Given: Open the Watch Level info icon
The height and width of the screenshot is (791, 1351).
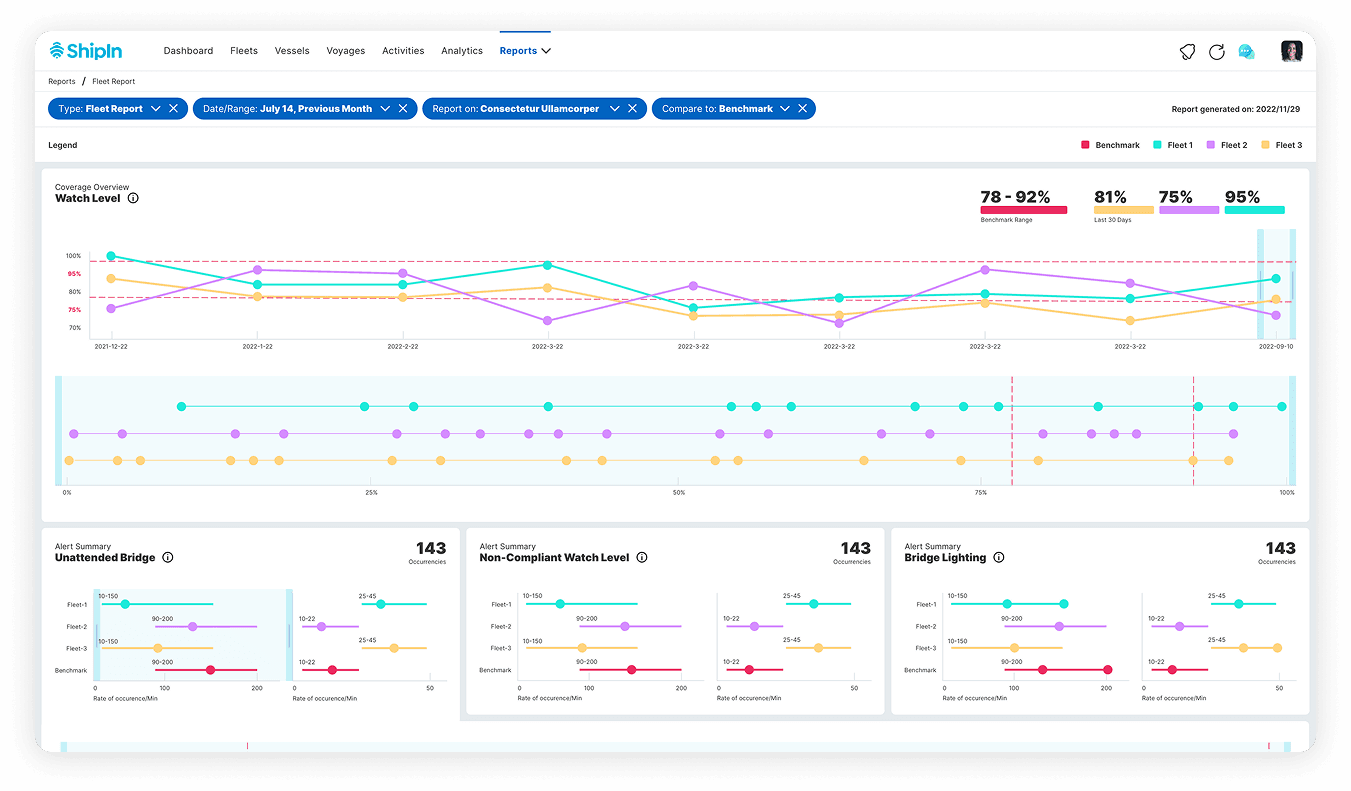Looking at the screenshot, I should [x=135, y=198].
